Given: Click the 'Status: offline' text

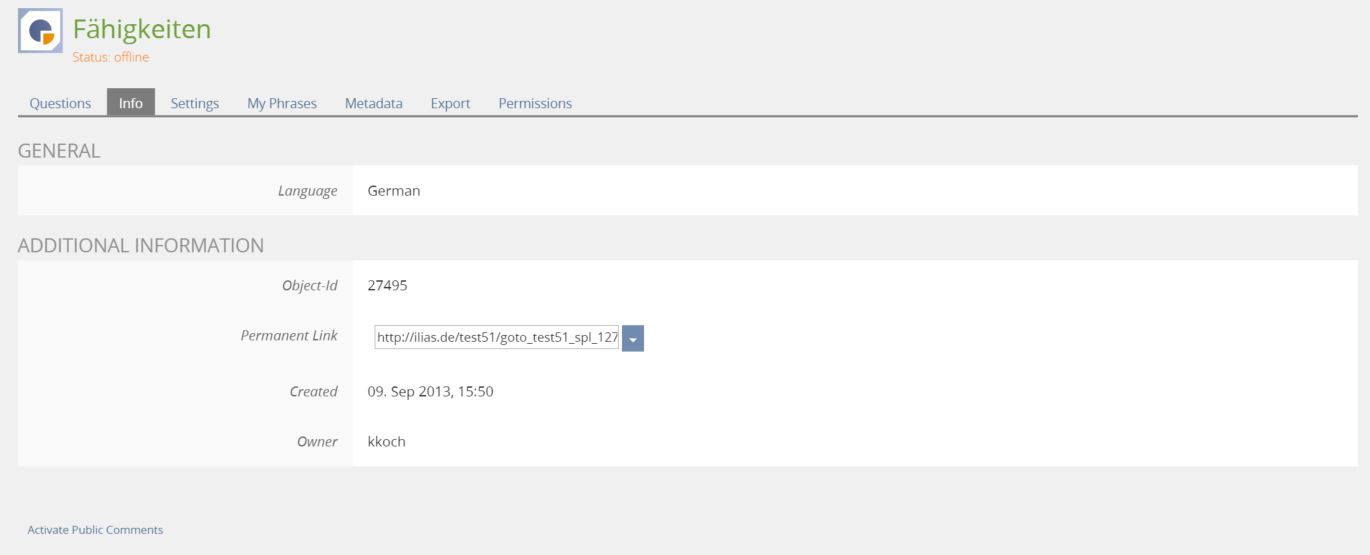Looking at the screenshot, I should [x=110, y=57].
